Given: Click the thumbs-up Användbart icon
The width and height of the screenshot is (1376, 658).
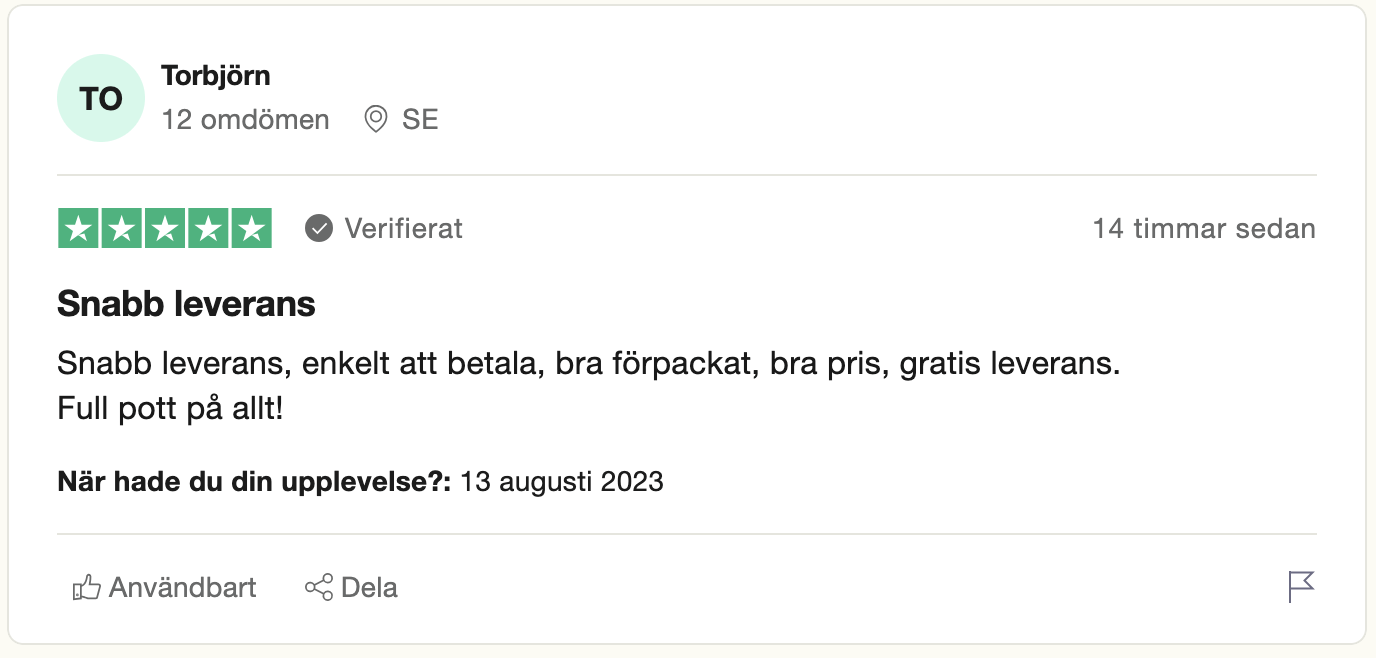Looking at the screenshot, I should coord(87,588).
